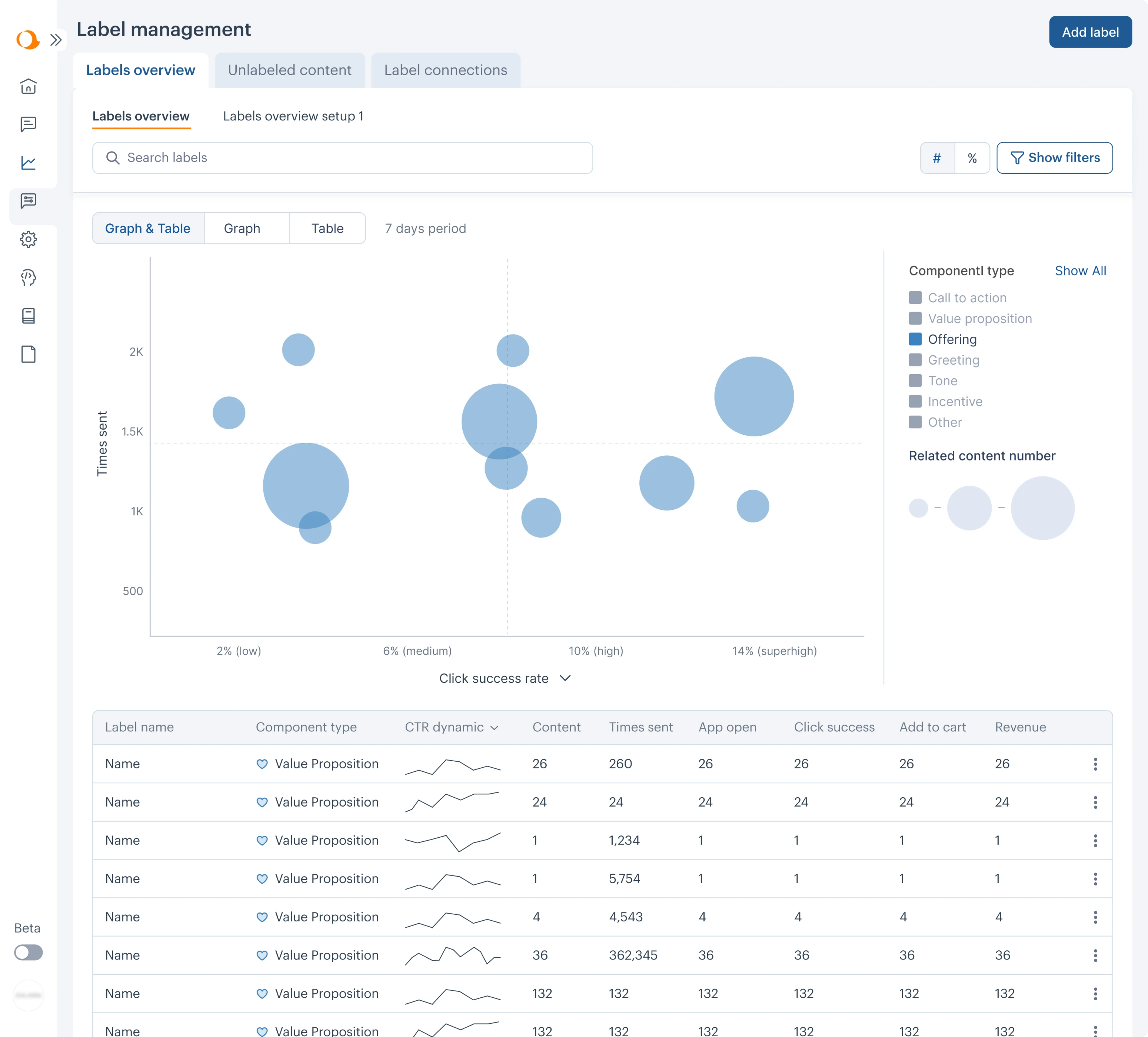The width and height of the screenshot is (1148, 1037).
Task: Open the three-dot menu on the first table row
Action: pos(1095,764)
